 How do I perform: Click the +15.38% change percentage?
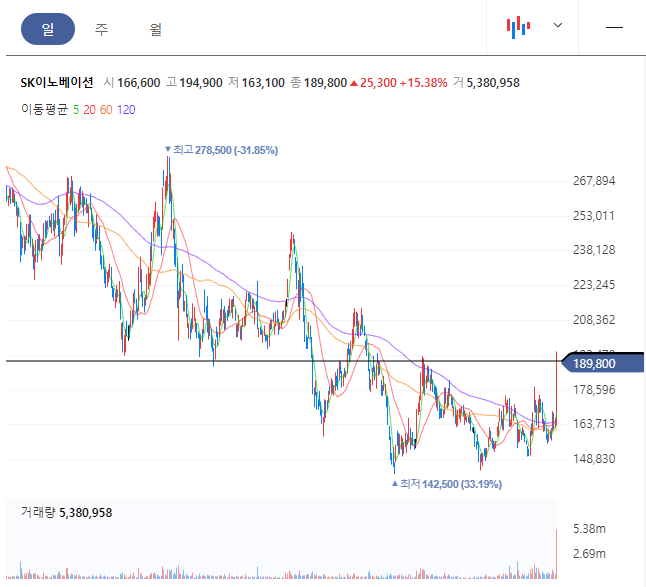coord(424,83)
